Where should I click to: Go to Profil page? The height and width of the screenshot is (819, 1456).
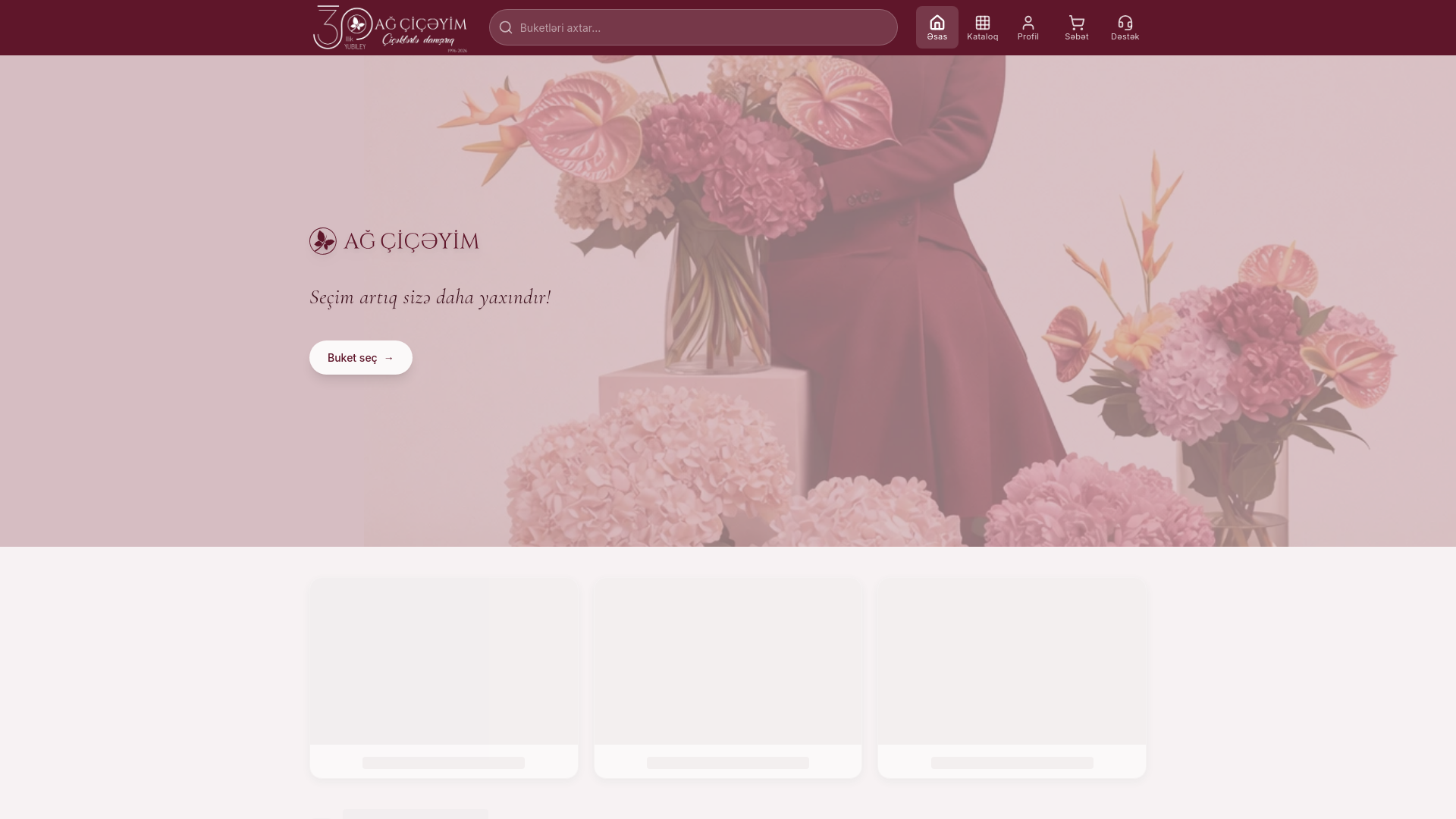(1028, 27)
